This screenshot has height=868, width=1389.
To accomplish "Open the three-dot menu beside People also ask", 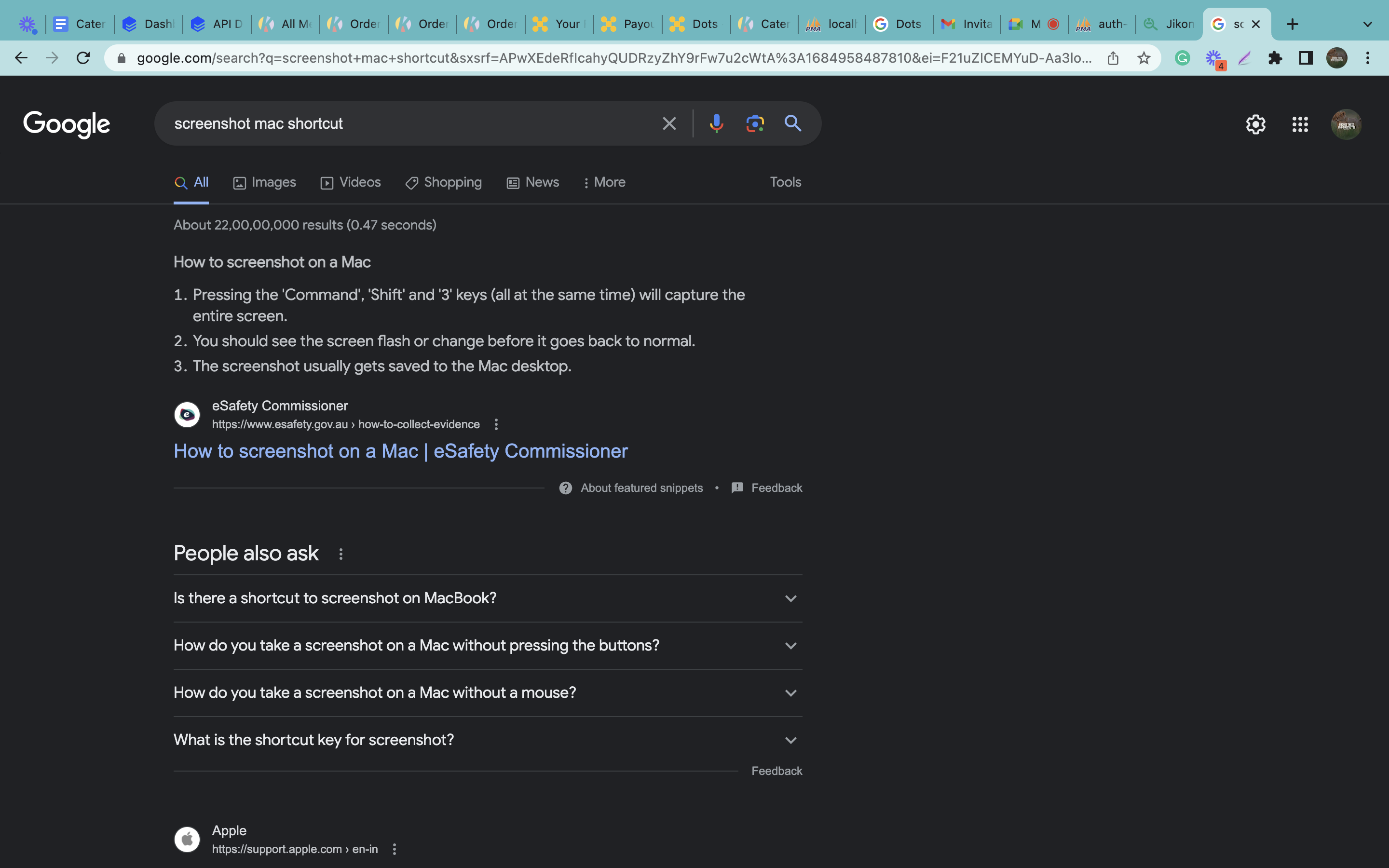I will click(341, 554).
